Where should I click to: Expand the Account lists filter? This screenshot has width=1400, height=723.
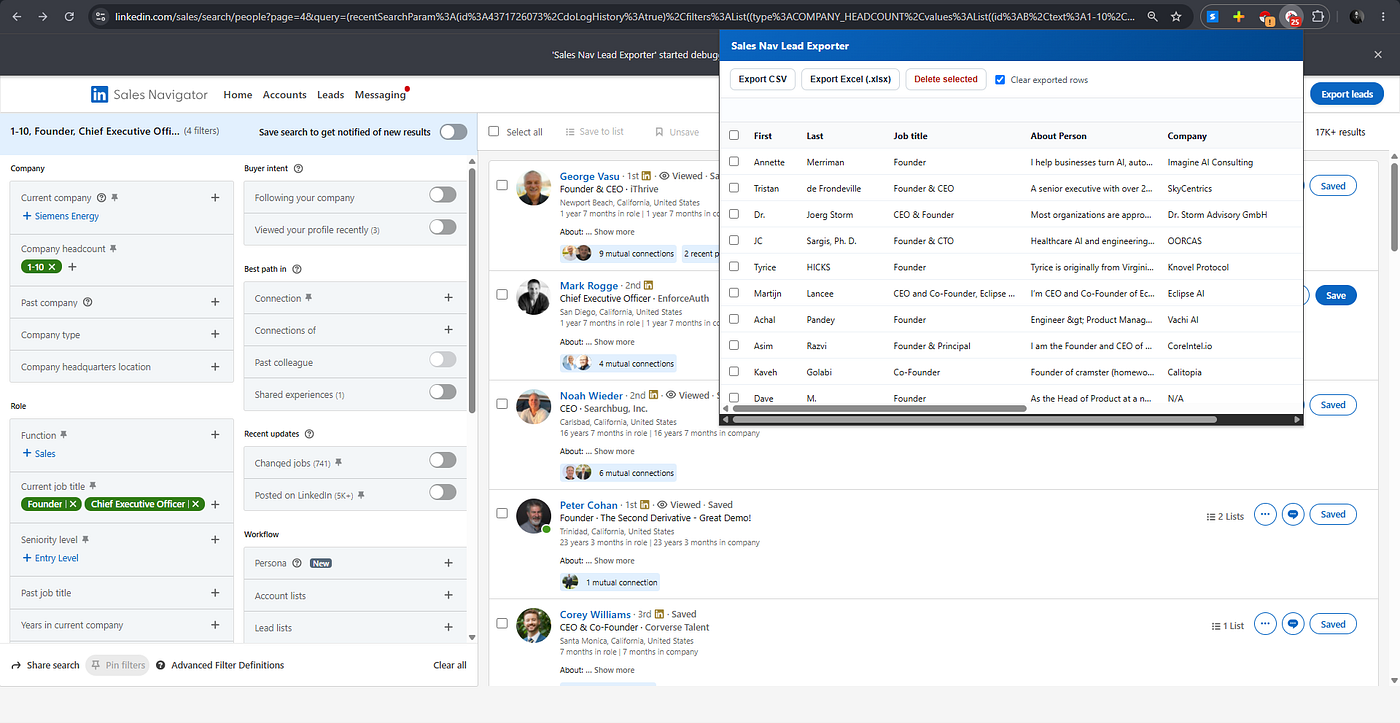click(x=448, y=595)
